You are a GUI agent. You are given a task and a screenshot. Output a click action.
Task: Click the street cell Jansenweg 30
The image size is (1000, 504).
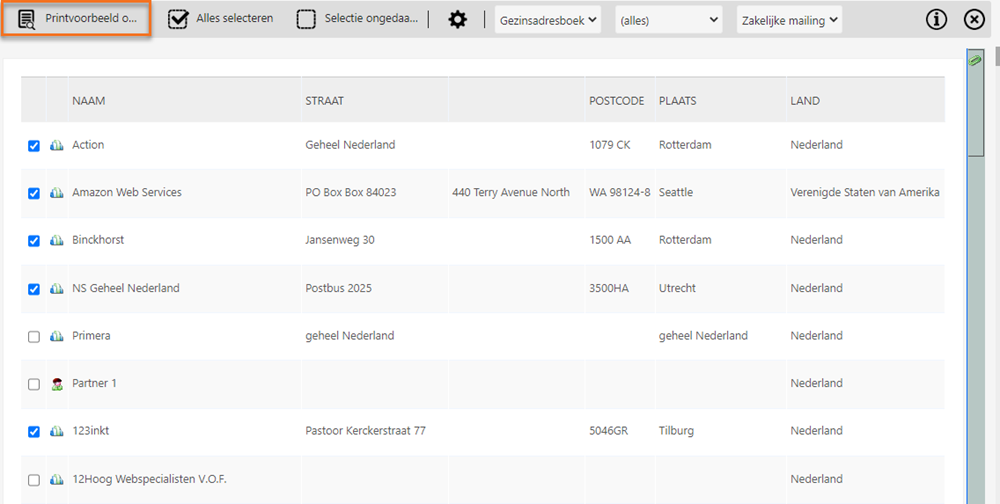[x=341, y=240]
